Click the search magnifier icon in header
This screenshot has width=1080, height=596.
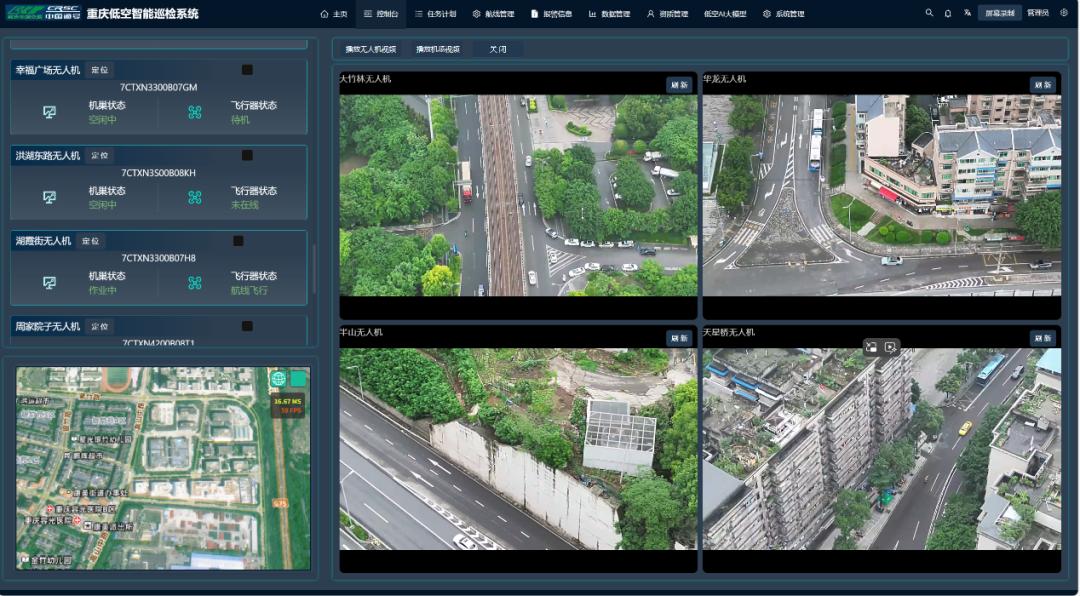coord(929,13)
